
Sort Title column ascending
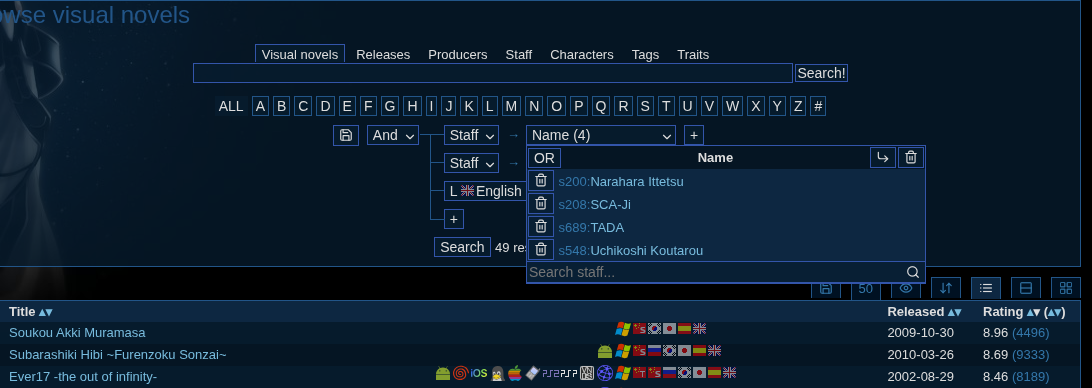42,312
